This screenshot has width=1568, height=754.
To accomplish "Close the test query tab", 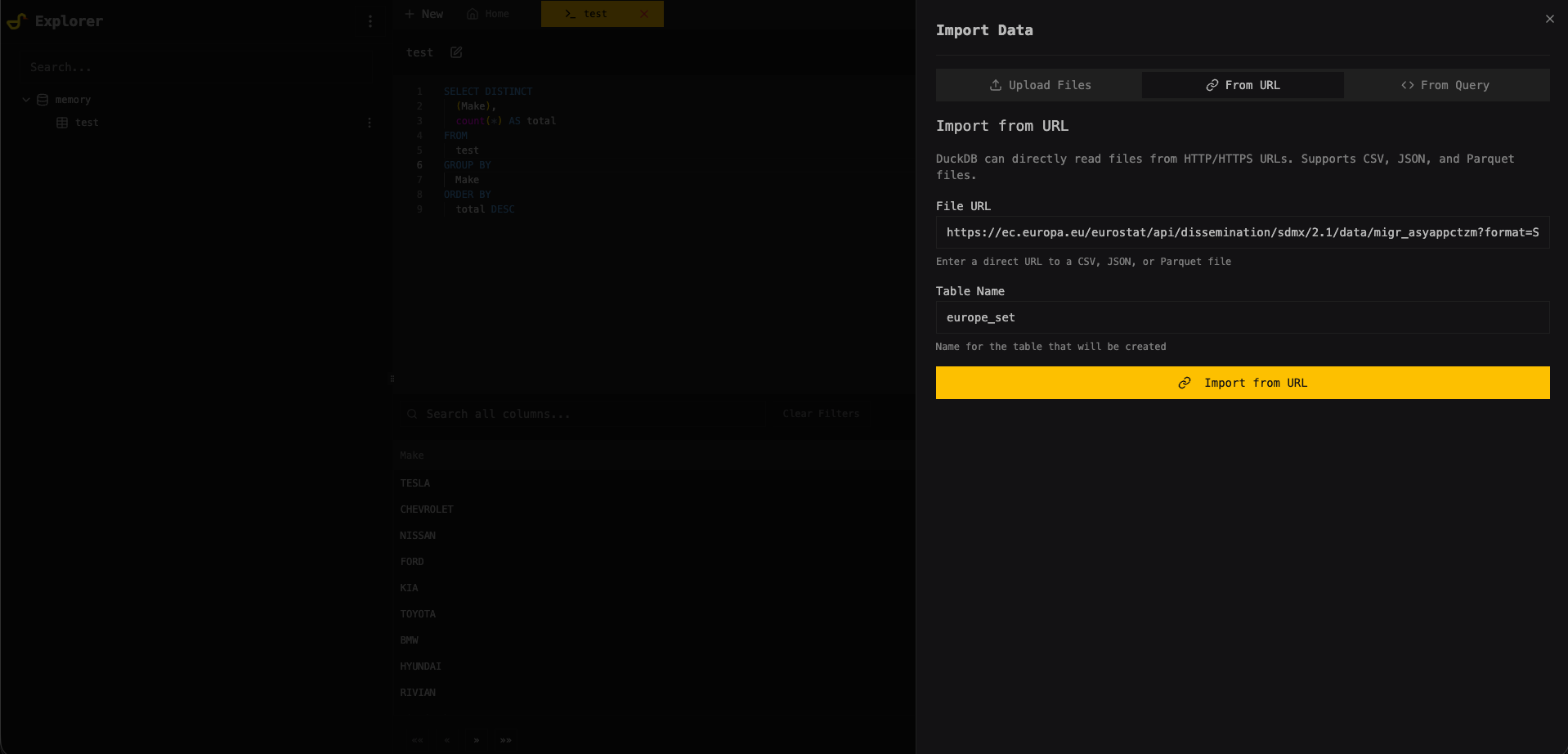I will point(644,14).
